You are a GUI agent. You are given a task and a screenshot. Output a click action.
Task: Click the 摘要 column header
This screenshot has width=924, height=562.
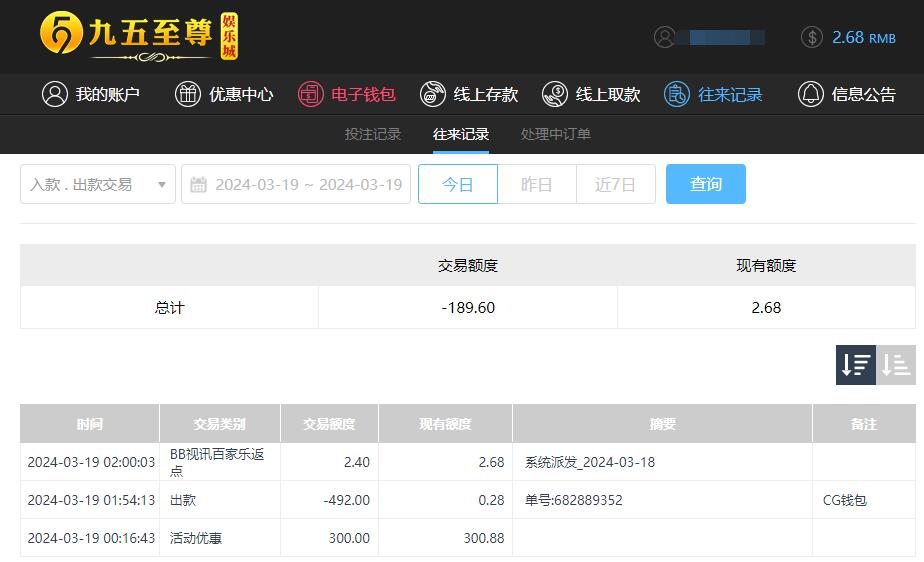[662, 424]
